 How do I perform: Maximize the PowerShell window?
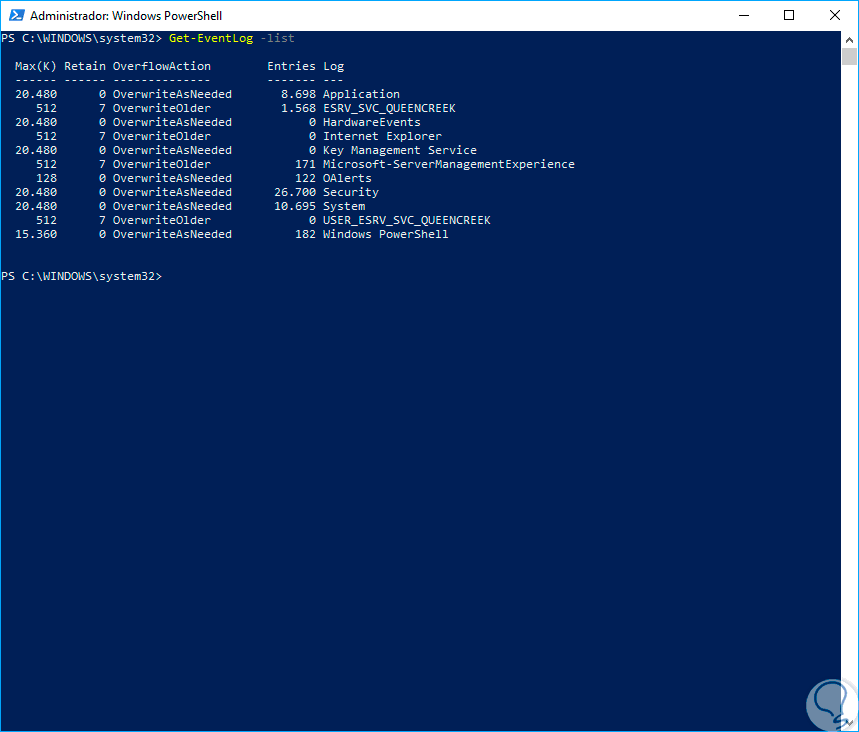point(789,15)
